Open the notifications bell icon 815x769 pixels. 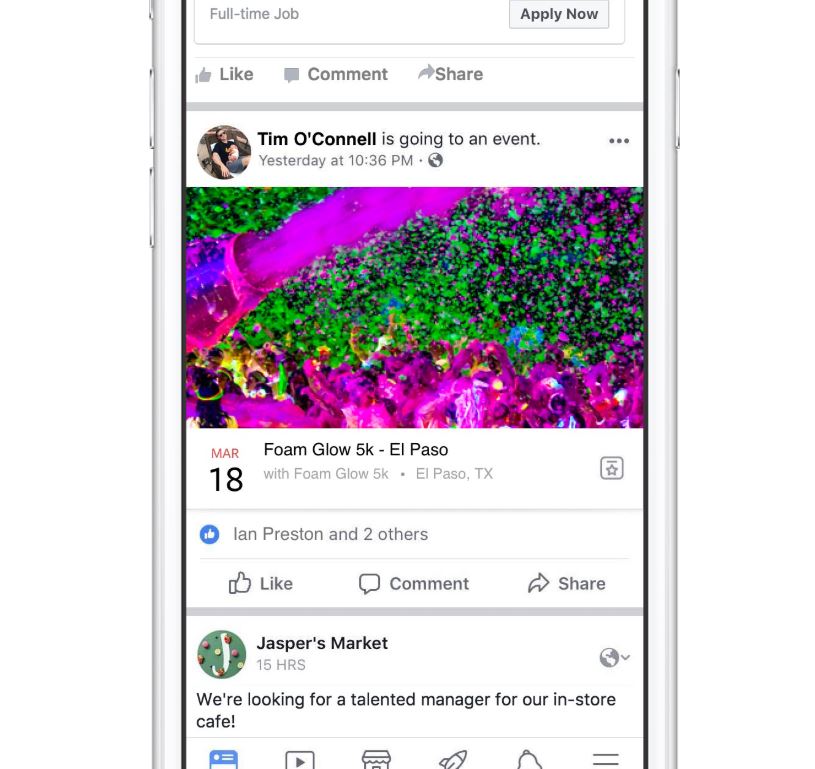529,759
